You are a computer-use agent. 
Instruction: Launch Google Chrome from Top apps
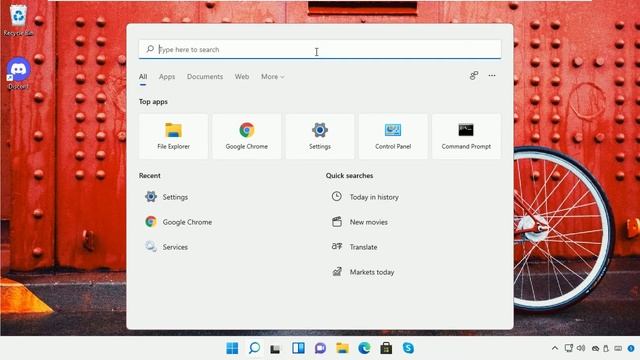tap(247, 136)
